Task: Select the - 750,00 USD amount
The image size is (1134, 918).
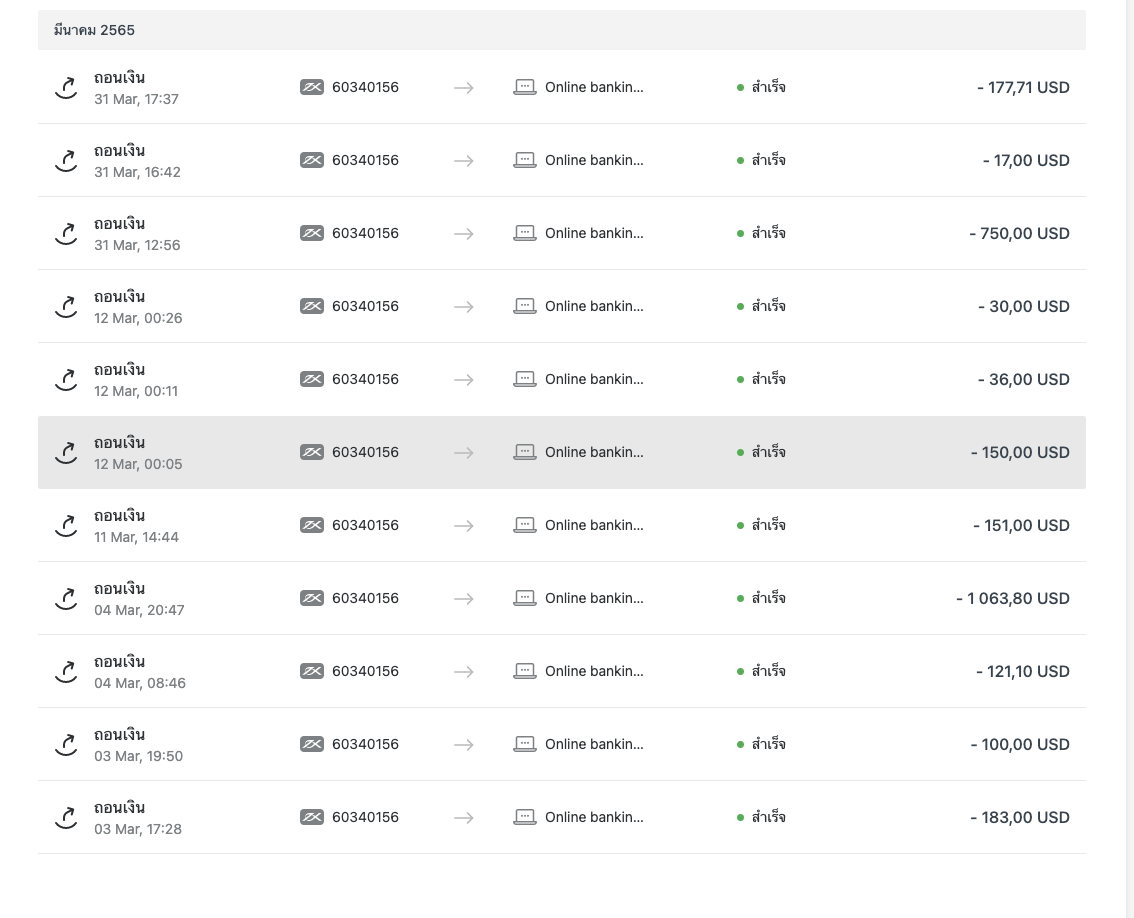Action: coord(1019,234)
